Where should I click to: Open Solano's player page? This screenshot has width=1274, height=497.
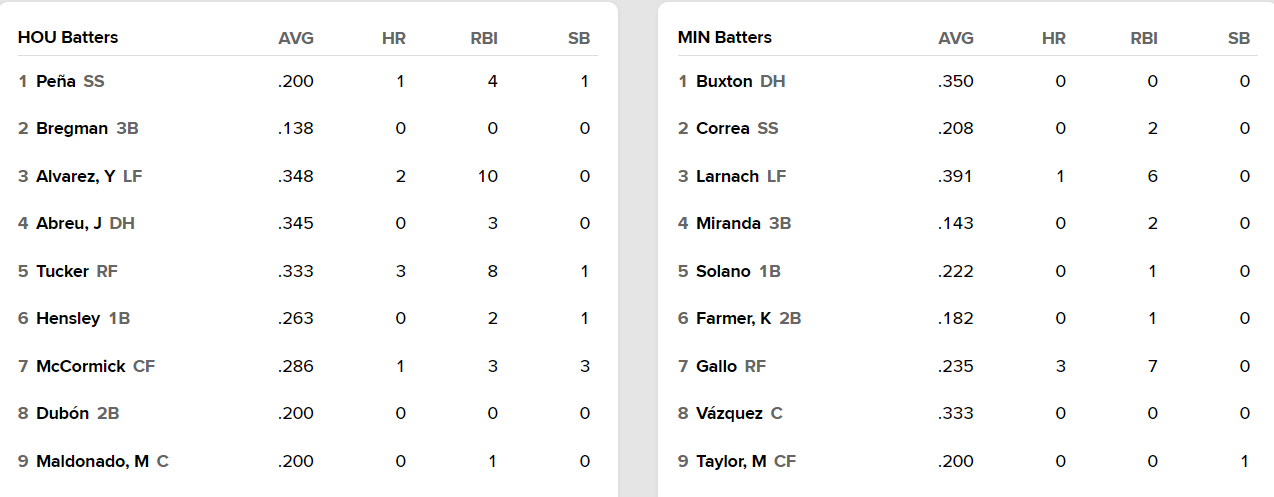pos(723,271)
